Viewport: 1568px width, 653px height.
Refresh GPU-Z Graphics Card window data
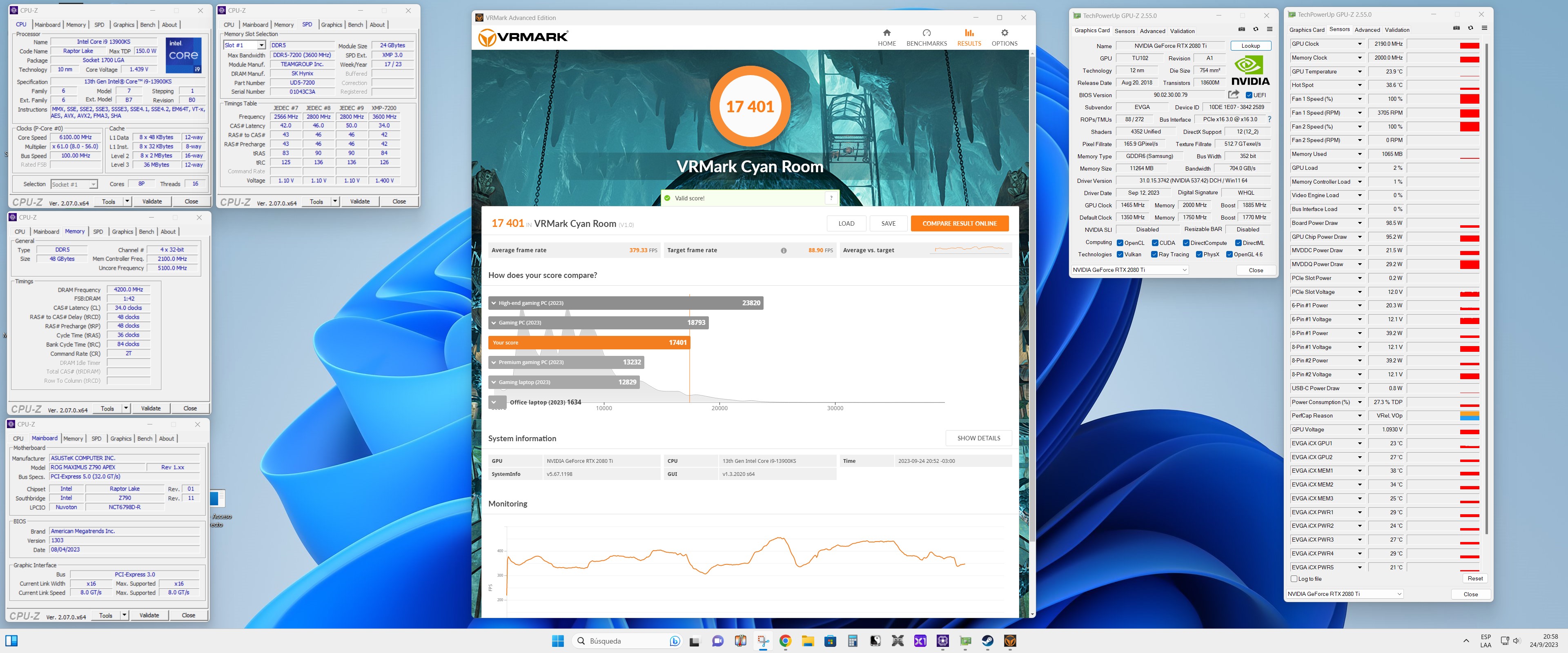click(1255, 29)
